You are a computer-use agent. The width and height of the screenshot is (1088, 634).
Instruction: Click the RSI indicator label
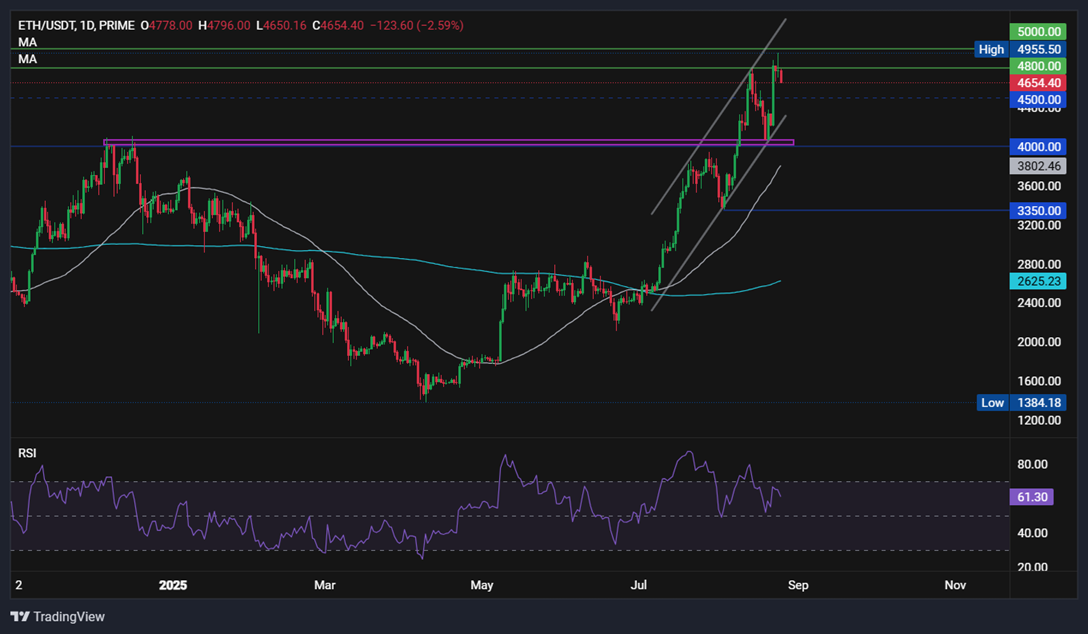coord(27,453)
